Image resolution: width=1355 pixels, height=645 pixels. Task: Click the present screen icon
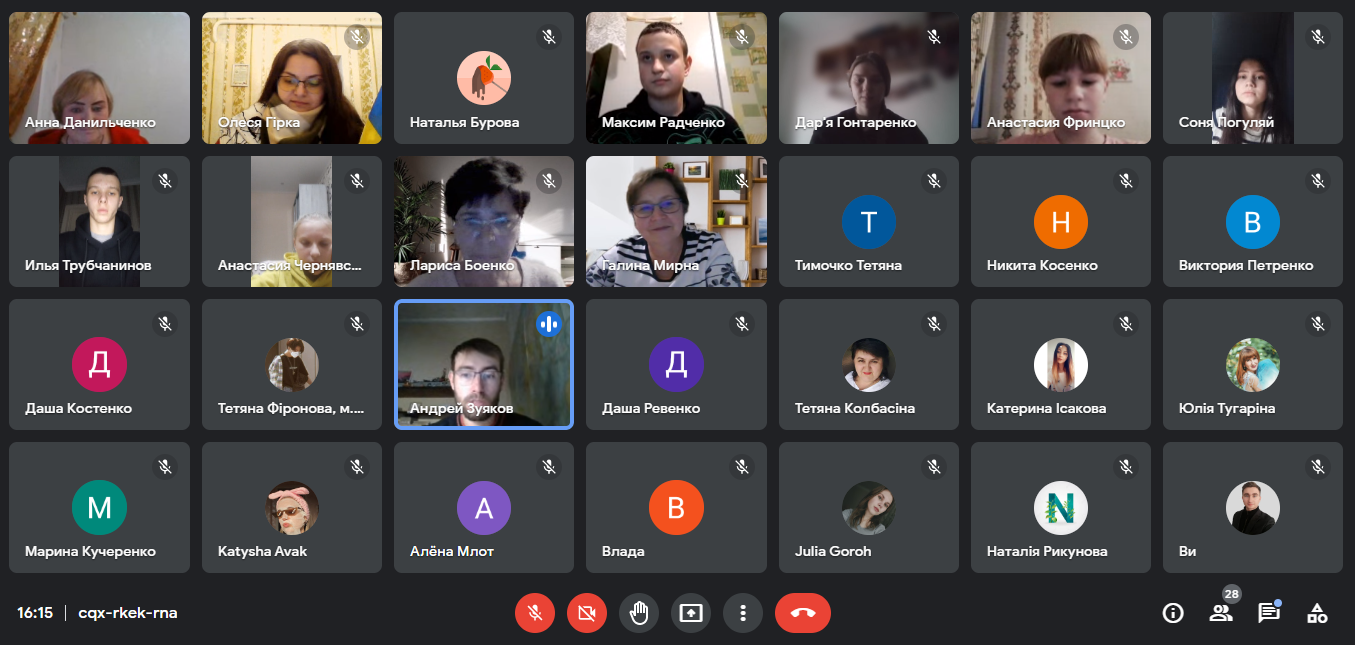point(691,613)
